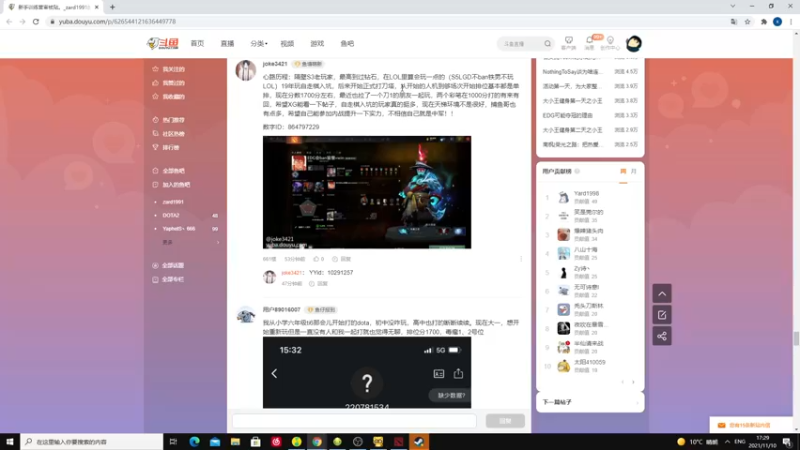Open the 全部话题 sidebar icon
The width and height of the screenshot is (800, 450).
click(x=156, y=265)
